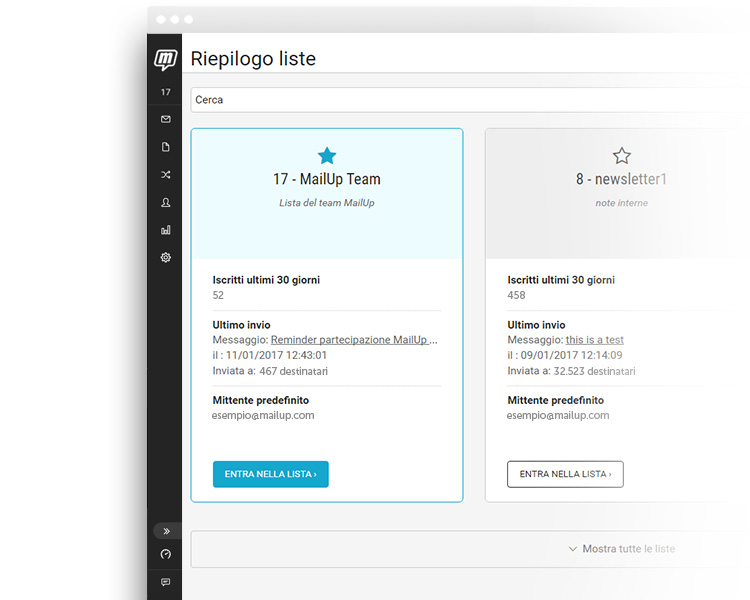Open the envelope messages icon in sidebar
This screenshot has width=750, height=600.
click(166, 119)
